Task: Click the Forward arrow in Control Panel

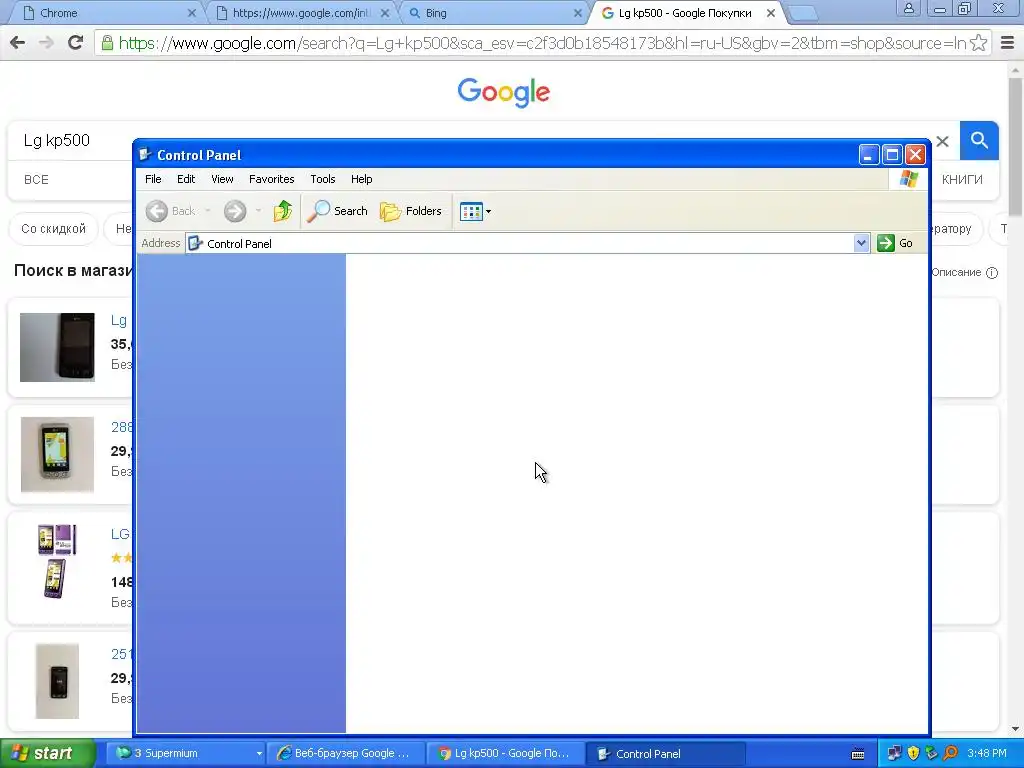Action: pos(235,211)
